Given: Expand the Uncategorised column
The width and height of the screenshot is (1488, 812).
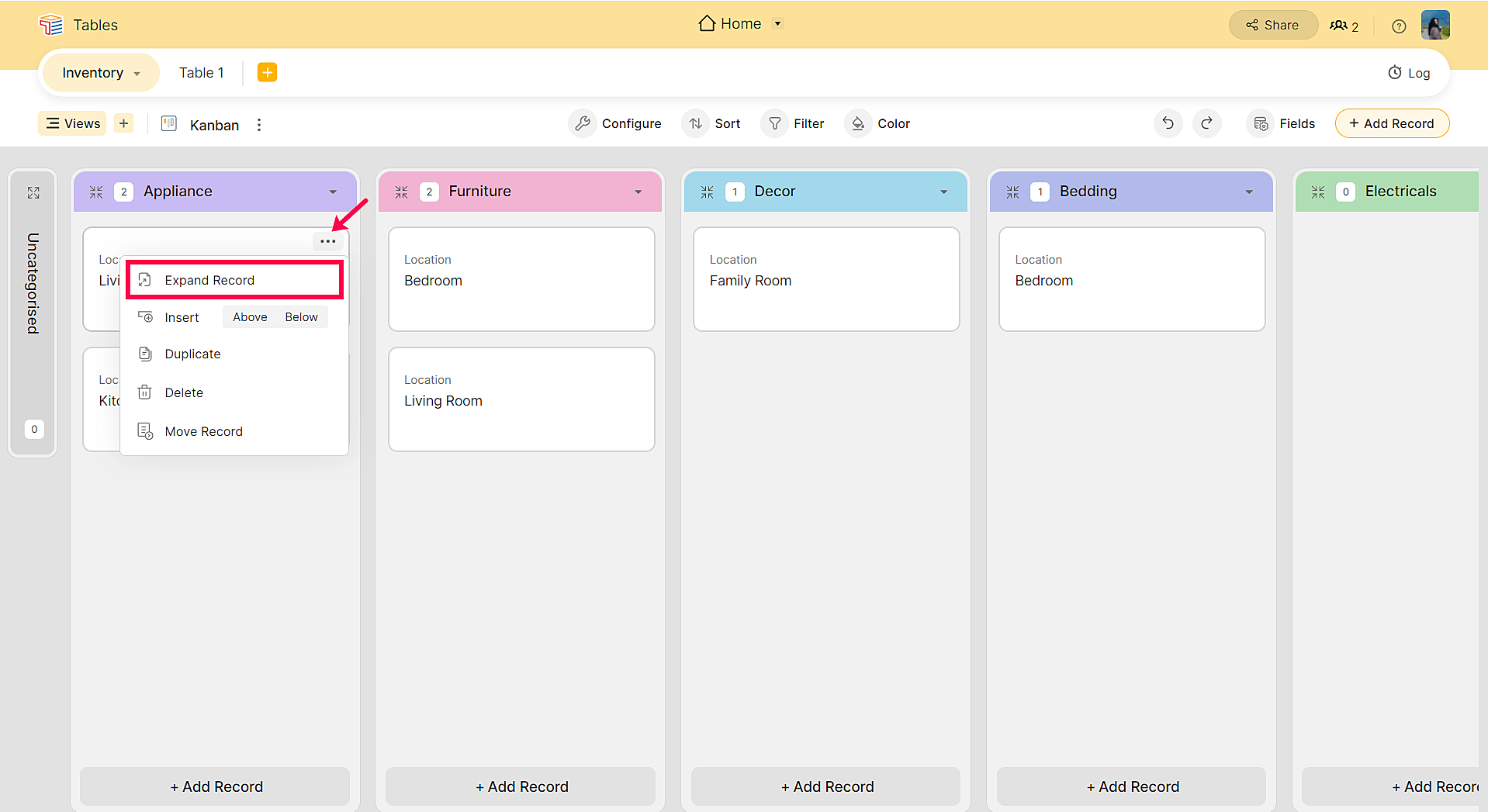Looking at the screenshot, I should point(33,192).
